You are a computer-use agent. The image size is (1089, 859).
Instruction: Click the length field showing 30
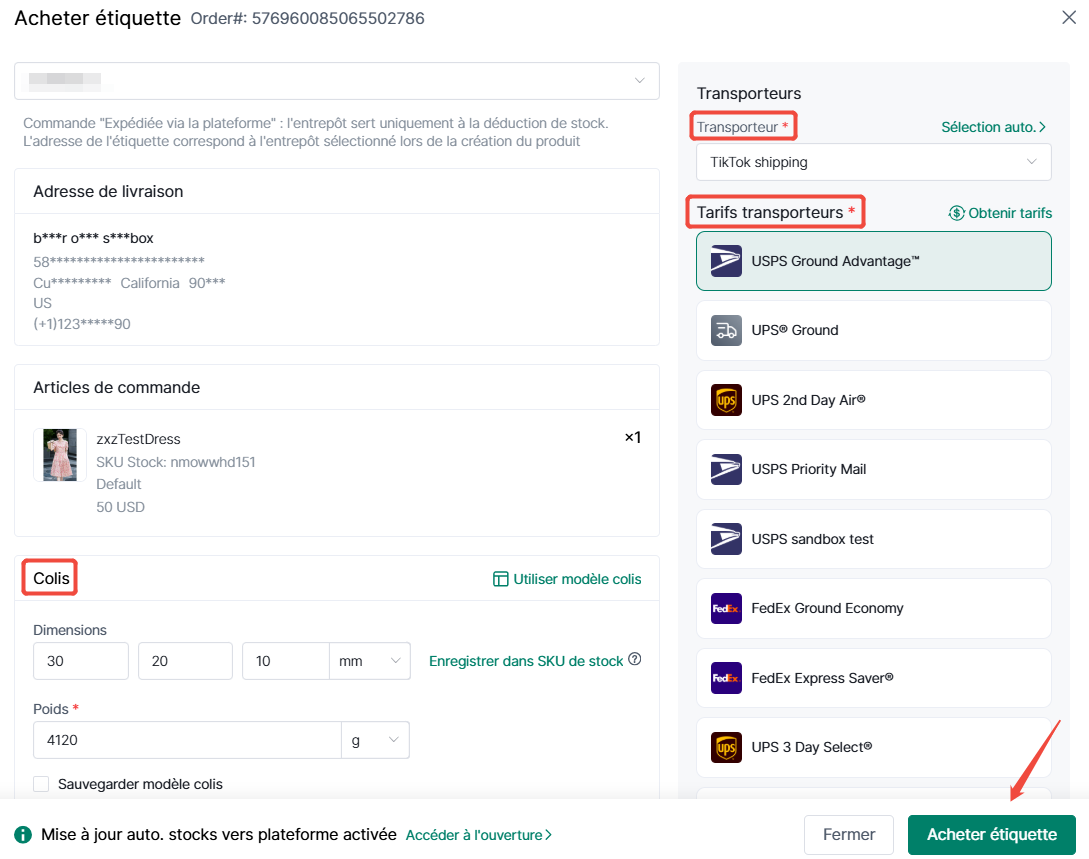click(x=81, y=661)
